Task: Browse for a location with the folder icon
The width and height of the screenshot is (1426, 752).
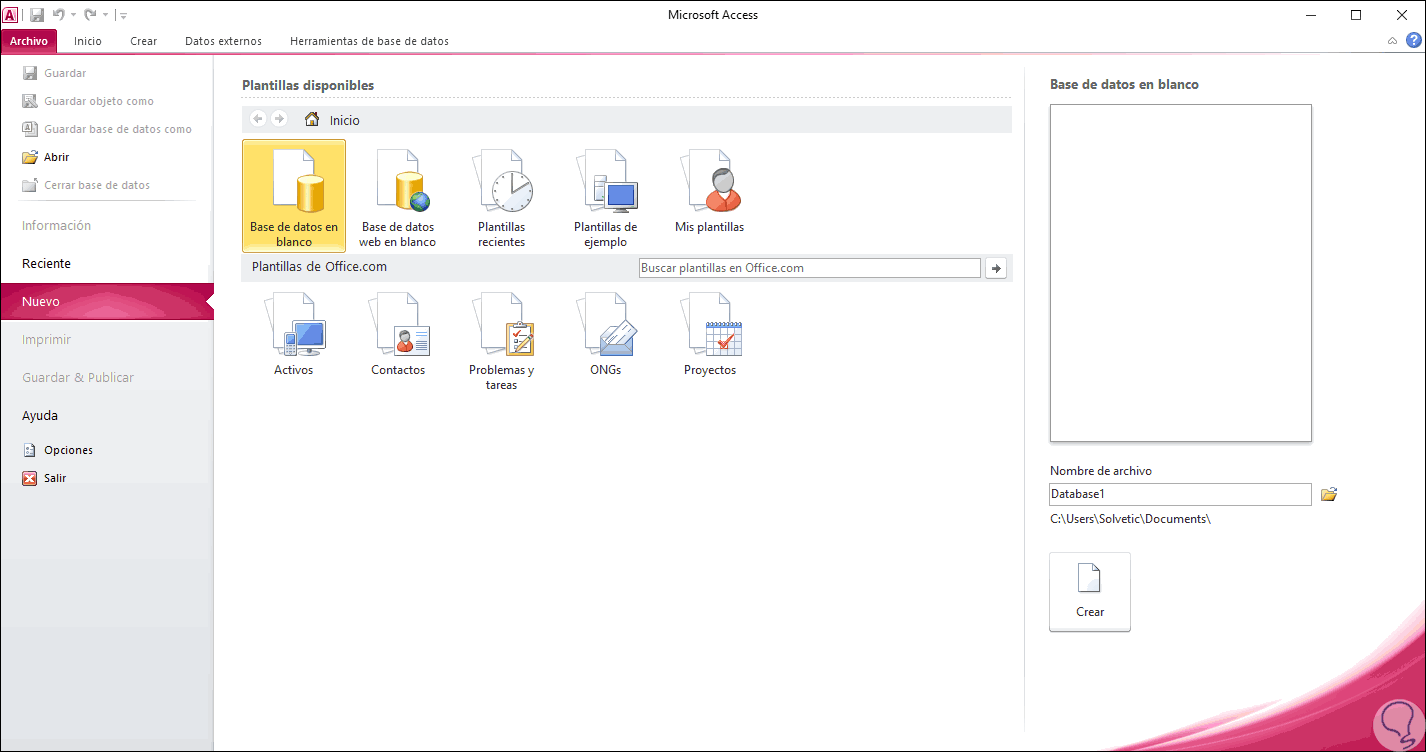Action: tap(1329, 494)
